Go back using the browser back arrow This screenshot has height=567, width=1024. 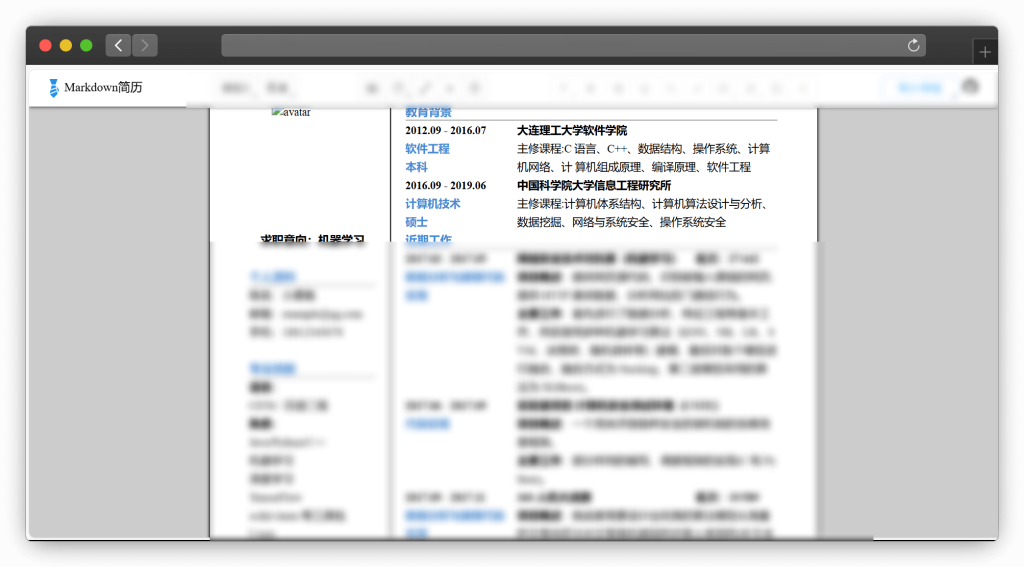(x=118, y=45)
